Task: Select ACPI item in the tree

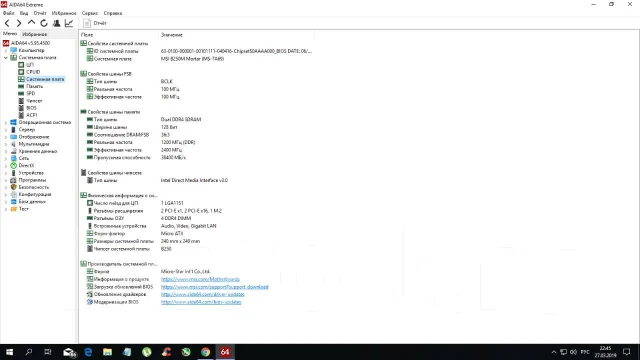Action: coord(31,115)
